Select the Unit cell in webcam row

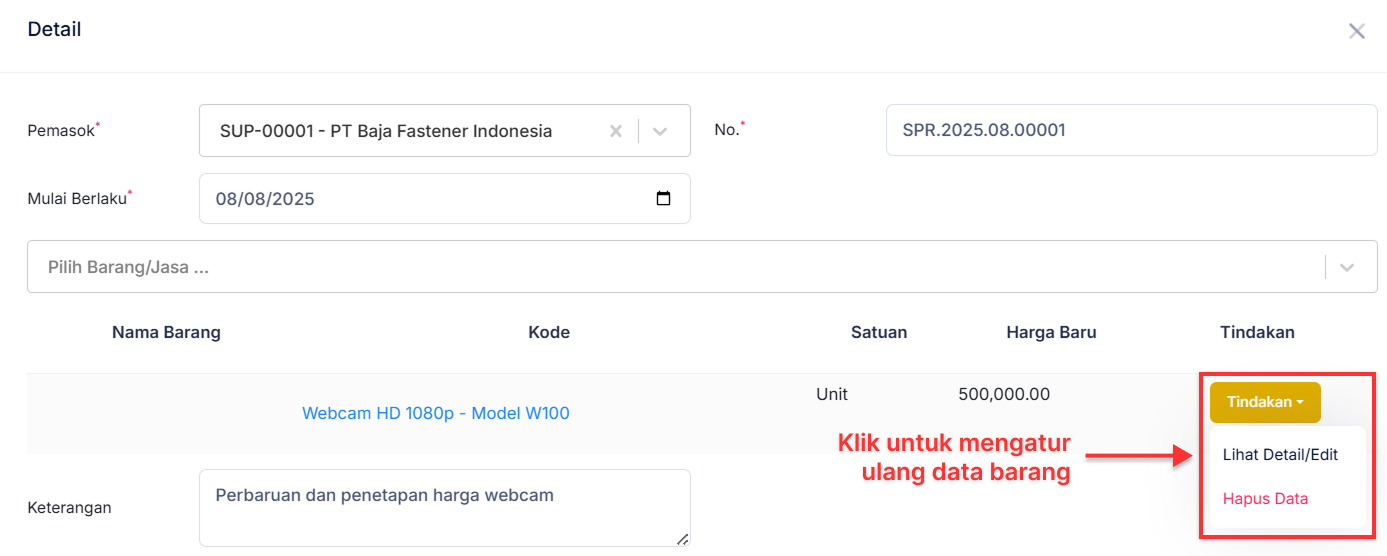pos(832,394)
